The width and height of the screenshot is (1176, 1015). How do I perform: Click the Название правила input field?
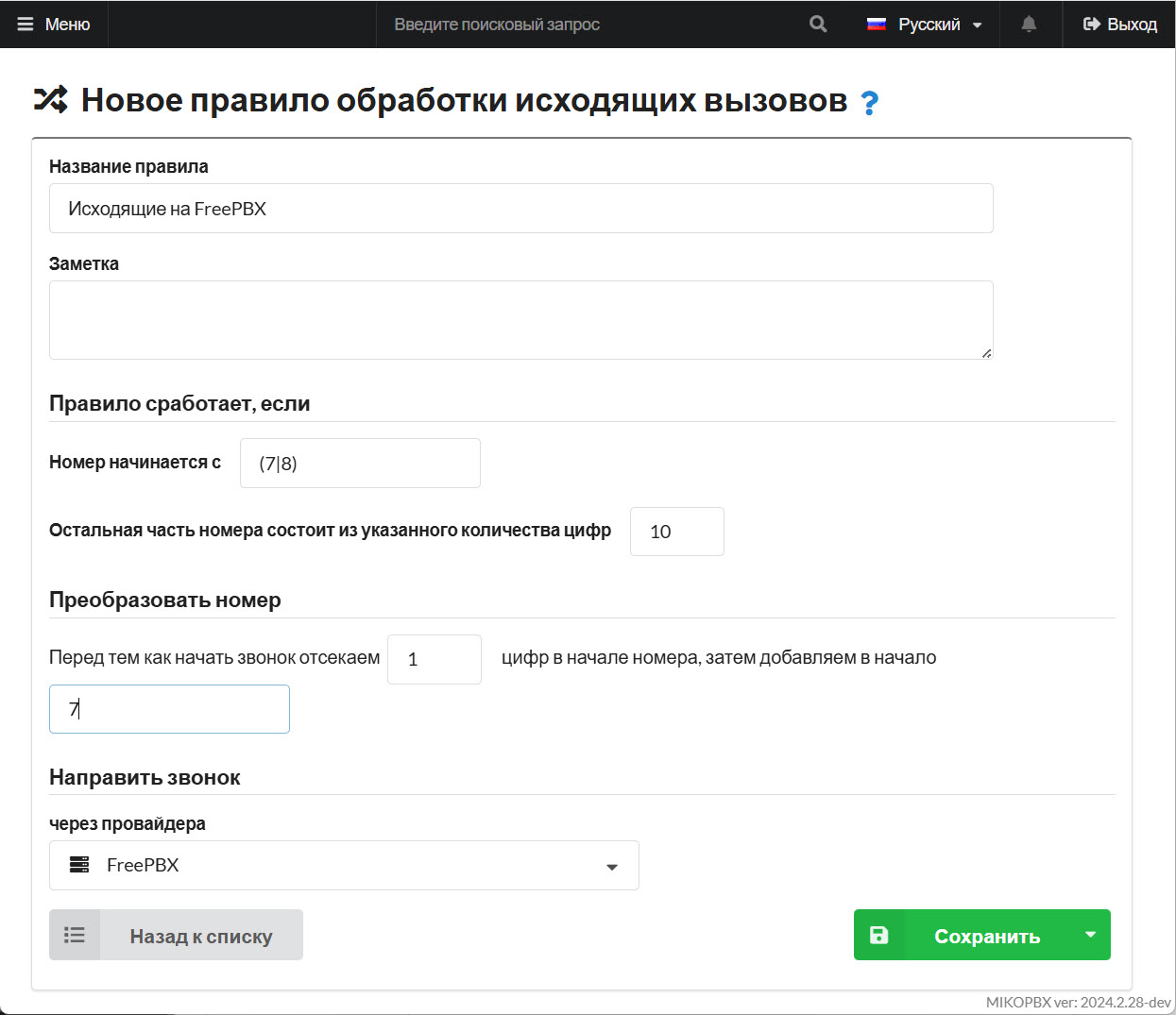pyautogui.click(x=520, y=209)
